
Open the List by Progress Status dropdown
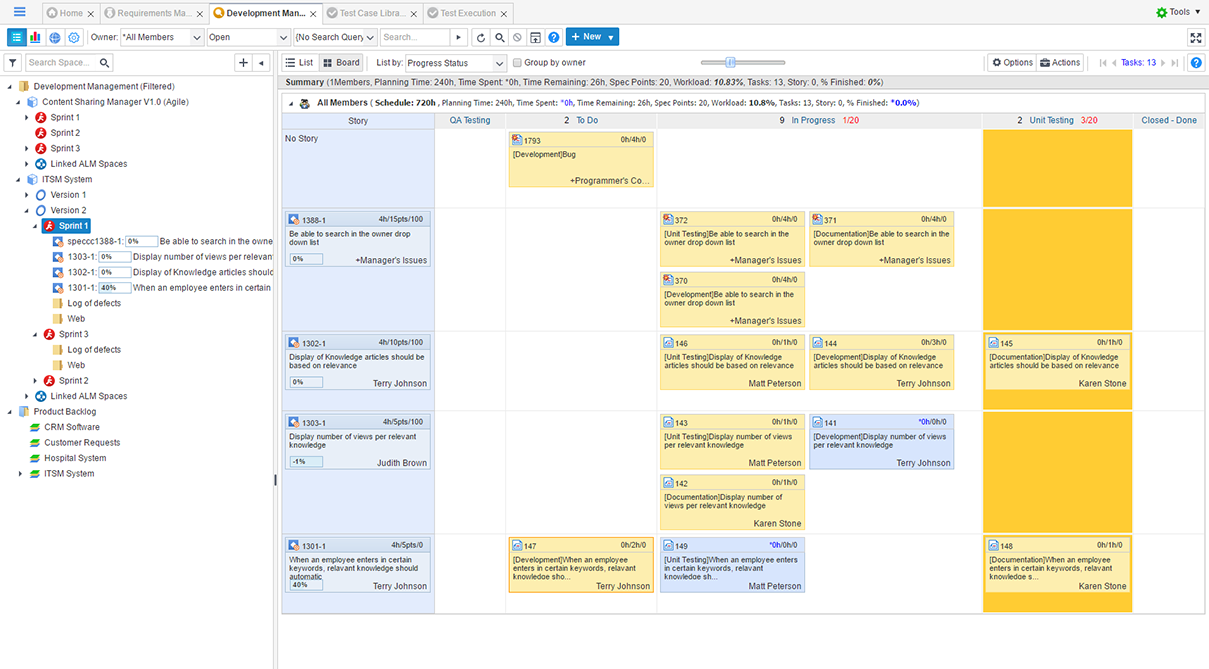click(x=455, y=63)
